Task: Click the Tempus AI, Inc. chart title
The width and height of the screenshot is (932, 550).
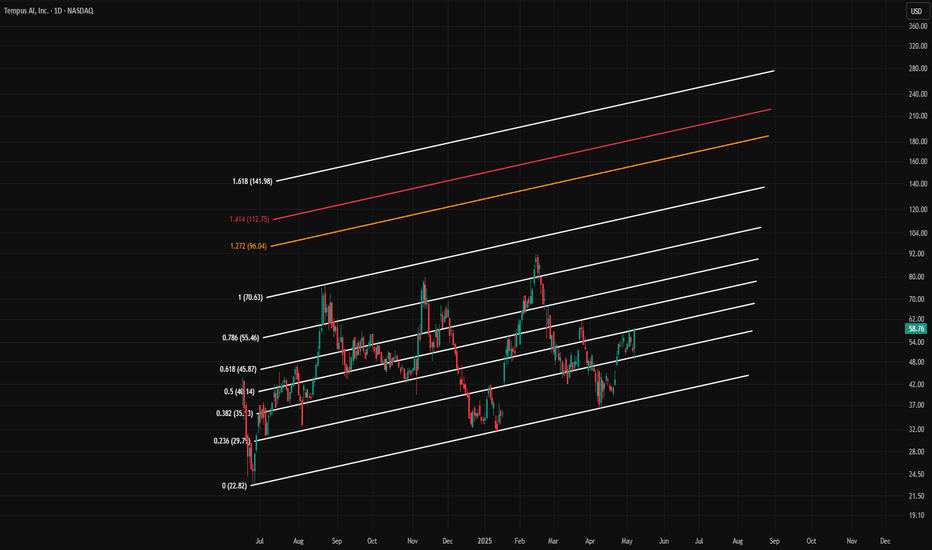Action: pos(49,11)
